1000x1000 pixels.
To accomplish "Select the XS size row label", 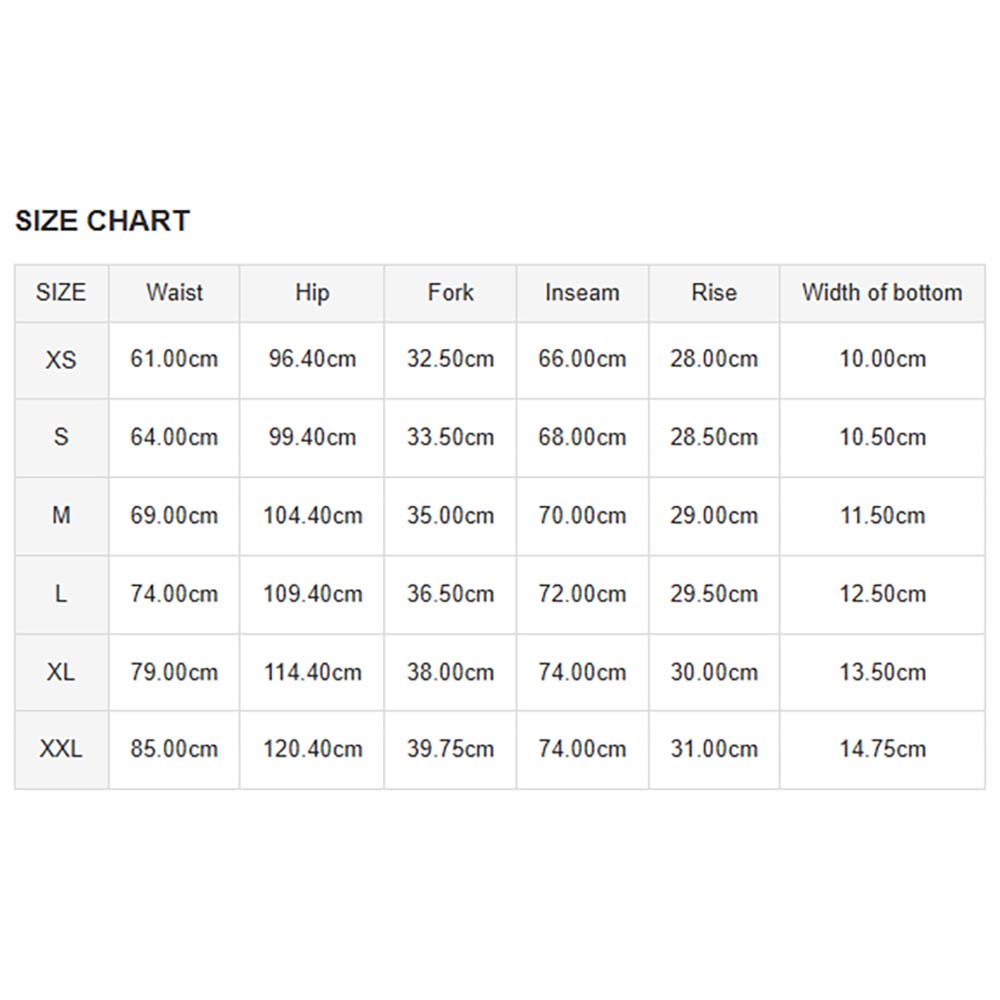I will (x=61, y=360).
